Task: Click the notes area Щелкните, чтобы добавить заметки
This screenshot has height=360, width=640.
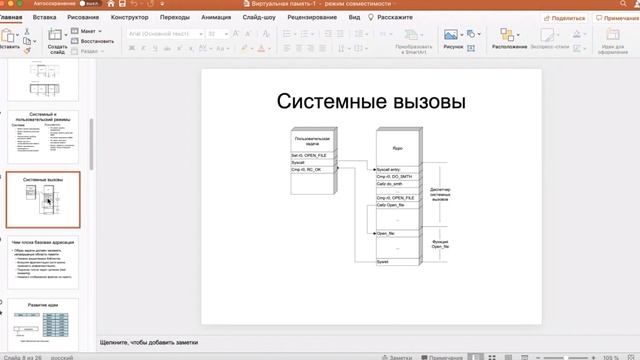Action: tap(149, 342)
